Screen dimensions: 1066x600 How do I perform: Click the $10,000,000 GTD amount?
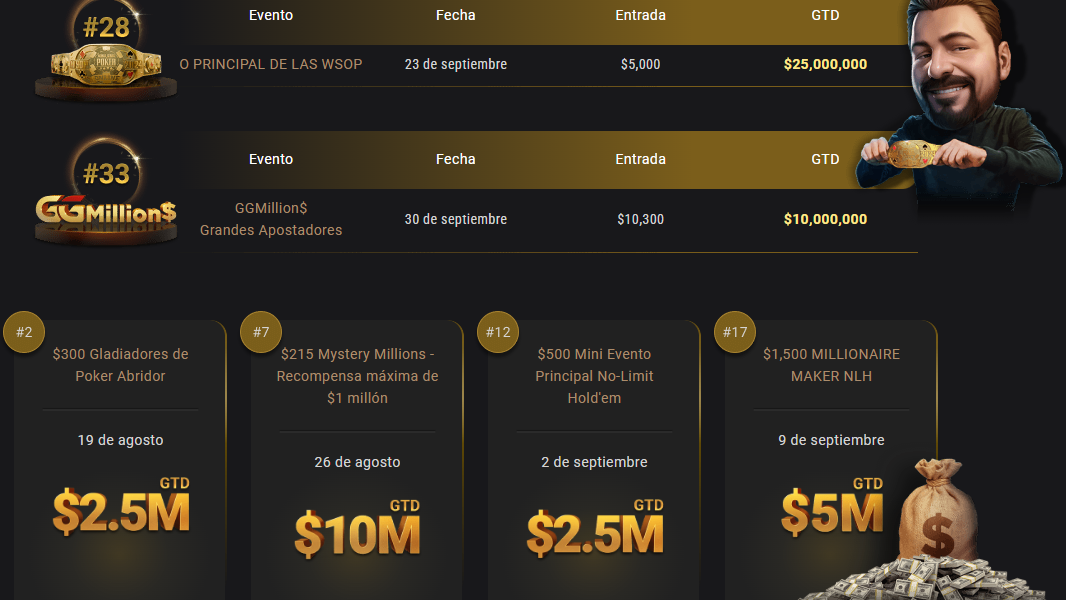tap(825, 219)
